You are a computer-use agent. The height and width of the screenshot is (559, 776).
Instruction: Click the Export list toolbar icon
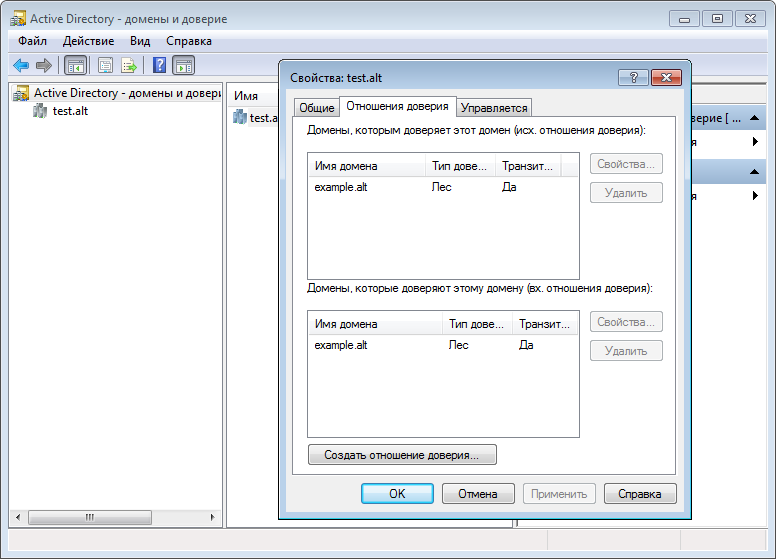pyautogui.click(x=129, y=65)
